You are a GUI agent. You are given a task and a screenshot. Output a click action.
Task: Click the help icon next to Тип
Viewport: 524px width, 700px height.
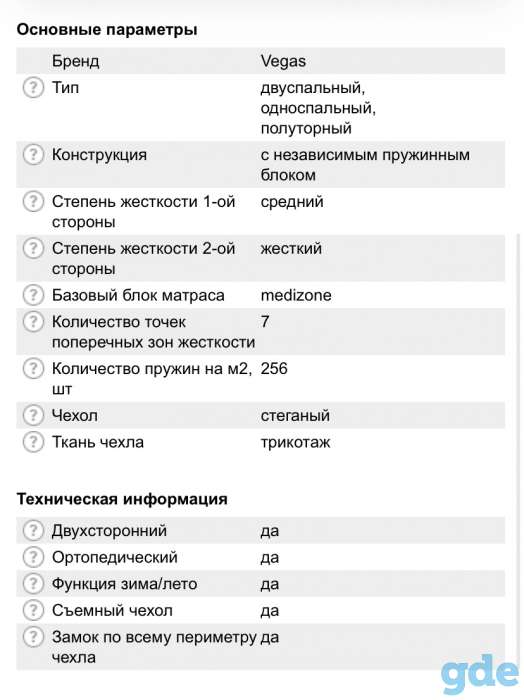coord(33,88)
